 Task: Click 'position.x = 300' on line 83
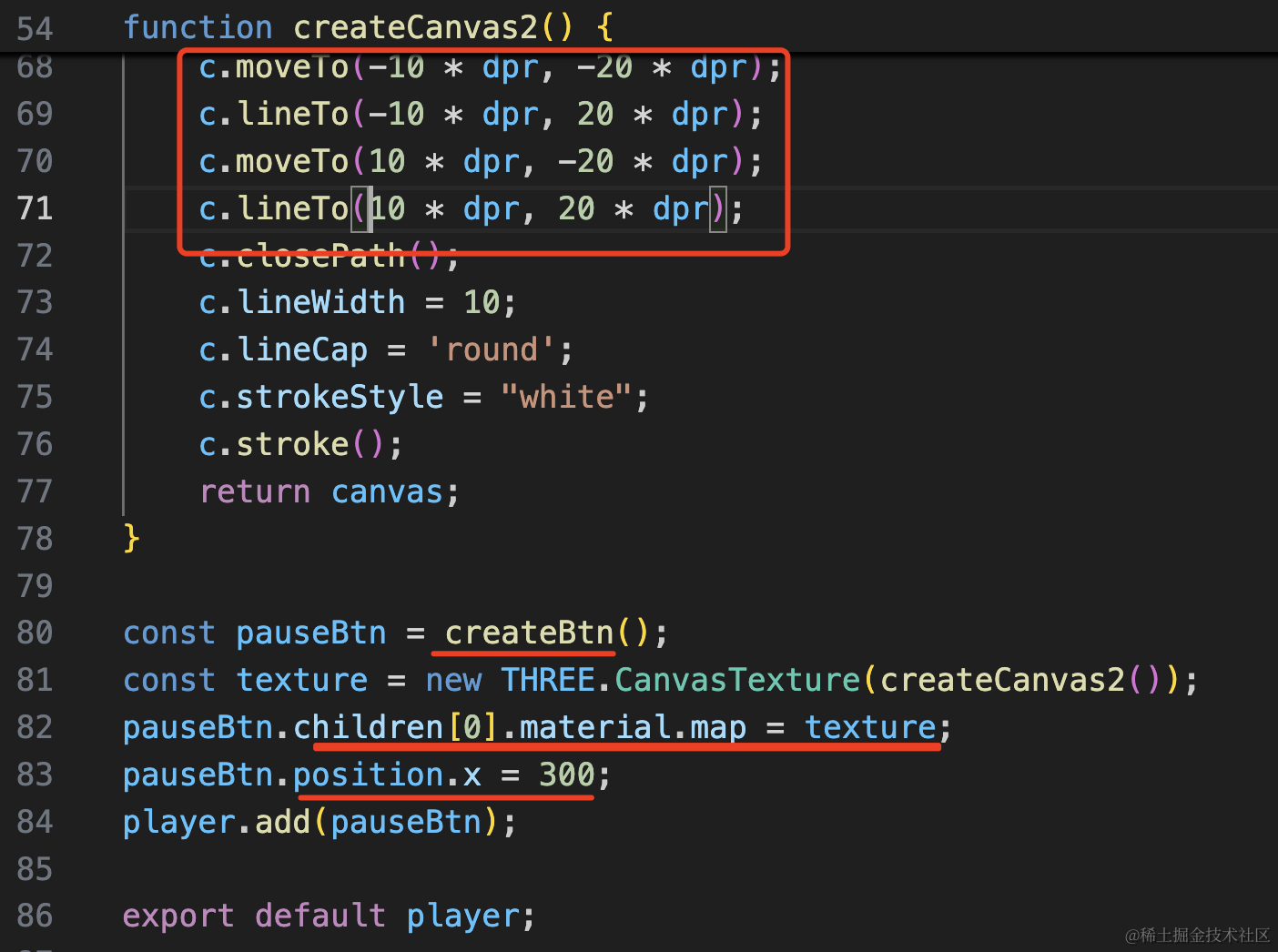click(x=443, y=775)
